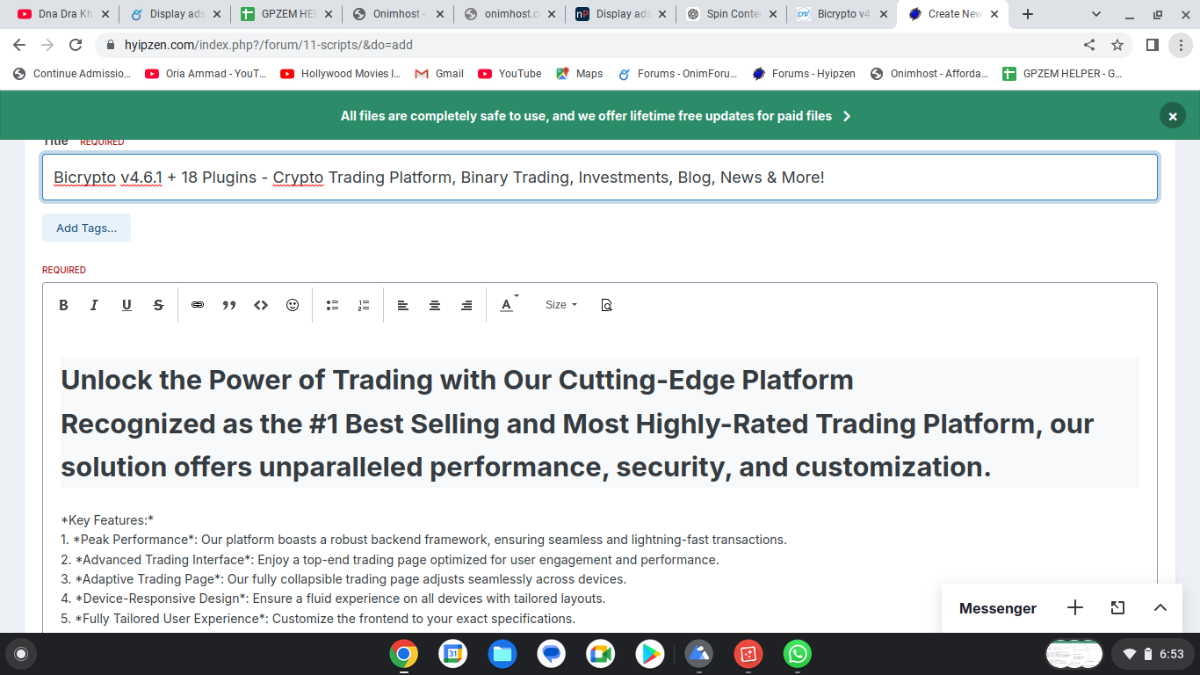Insert a quote block in the editor
This screenshot has width=1200, height=675.
coord(229,305)
